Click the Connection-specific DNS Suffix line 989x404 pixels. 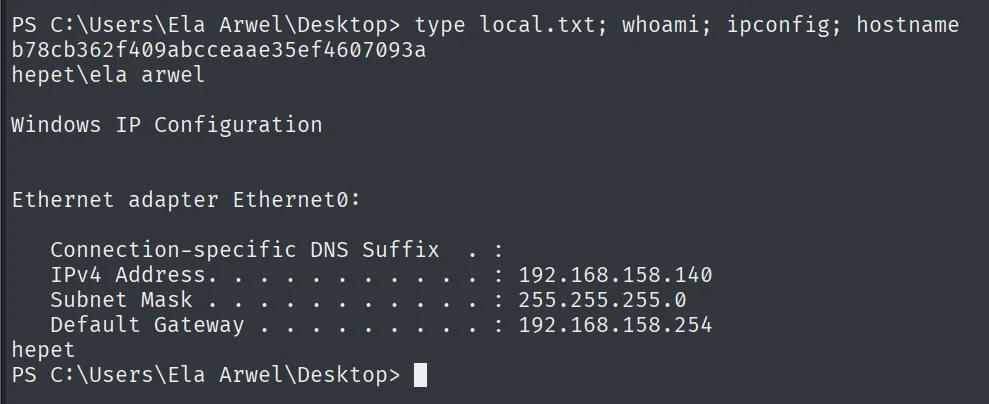pyautogui.click(x=277, y=250)
